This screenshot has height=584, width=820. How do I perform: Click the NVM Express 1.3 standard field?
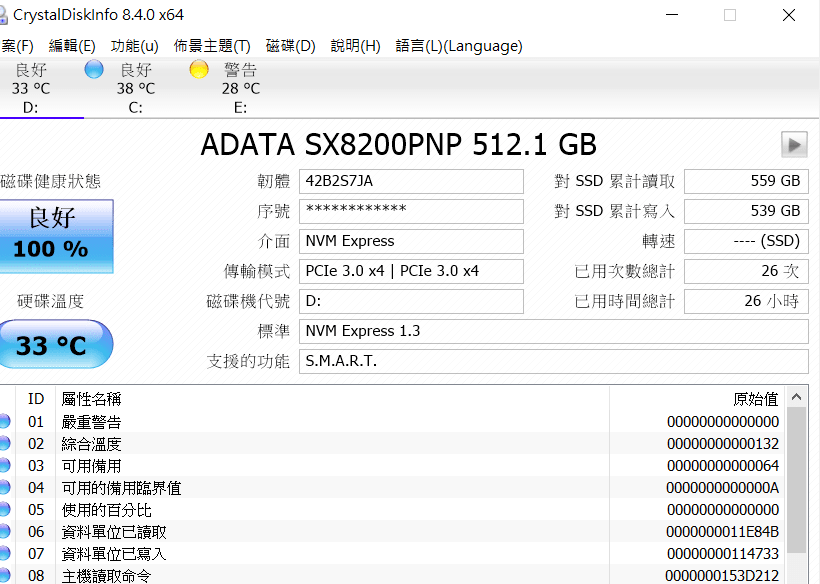[x=554, y=331]
